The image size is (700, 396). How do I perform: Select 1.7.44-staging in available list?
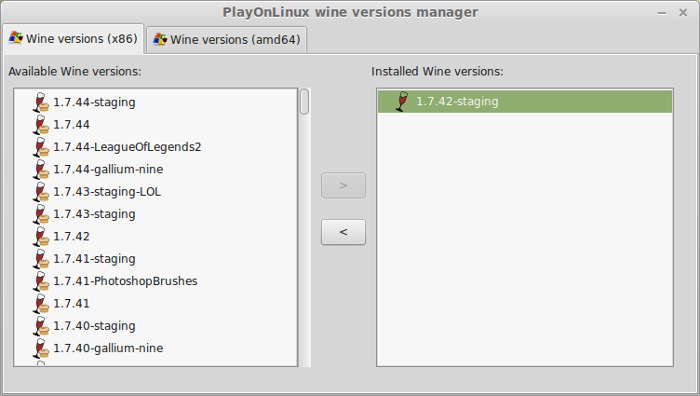pos(94,102)
